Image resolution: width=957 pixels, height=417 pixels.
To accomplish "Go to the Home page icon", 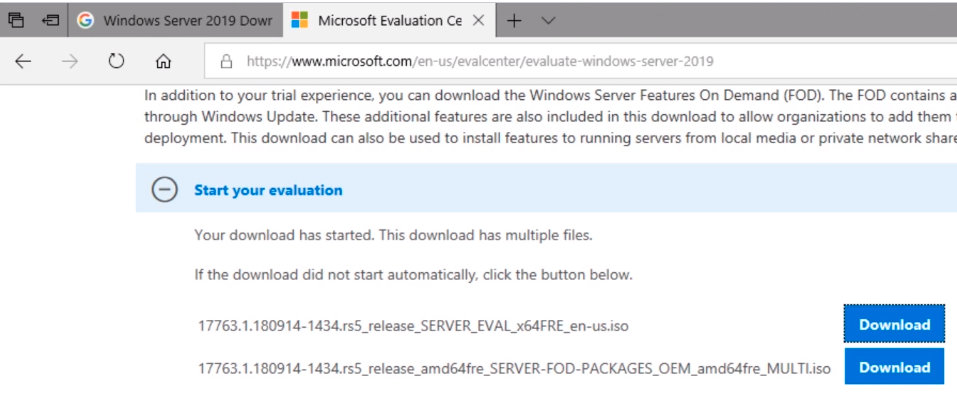I will [x=163, y=61].
